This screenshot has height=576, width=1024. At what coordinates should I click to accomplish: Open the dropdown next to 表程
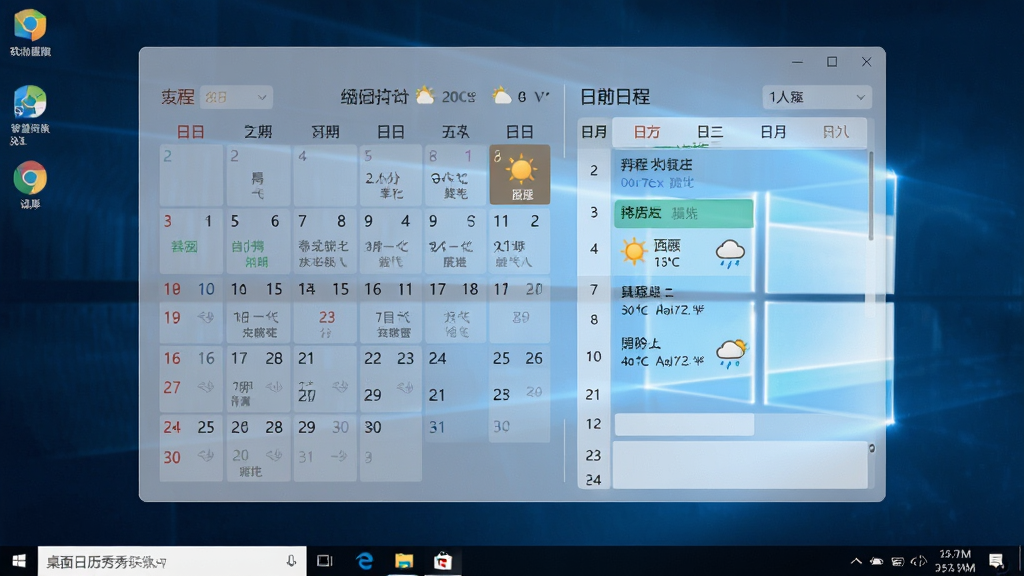[x=236, y=97]
